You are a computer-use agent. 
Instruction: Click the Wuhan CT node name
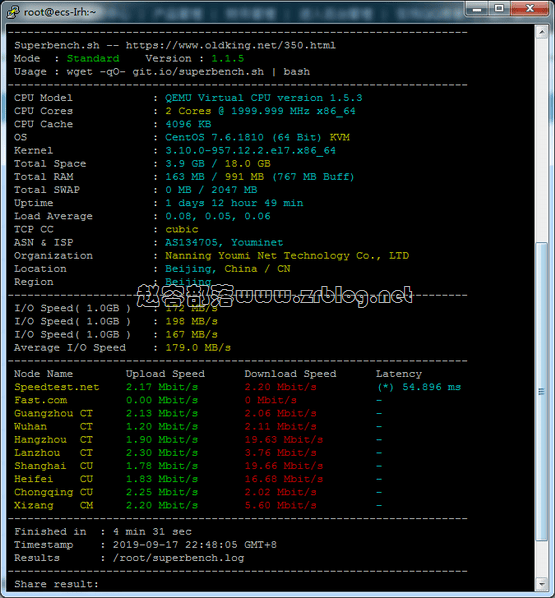tap(53, 426)
